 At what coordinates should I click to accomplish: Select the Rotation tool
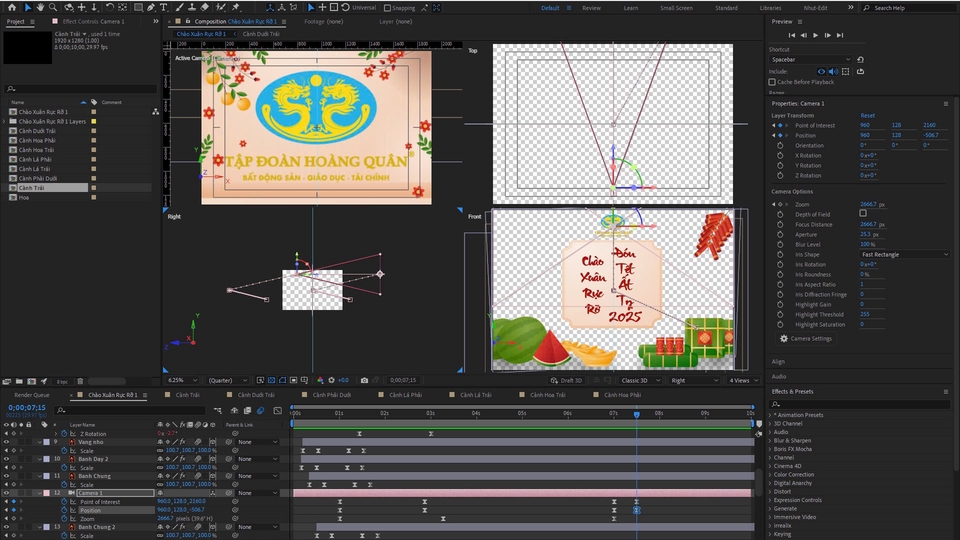[x=110, y=7]
